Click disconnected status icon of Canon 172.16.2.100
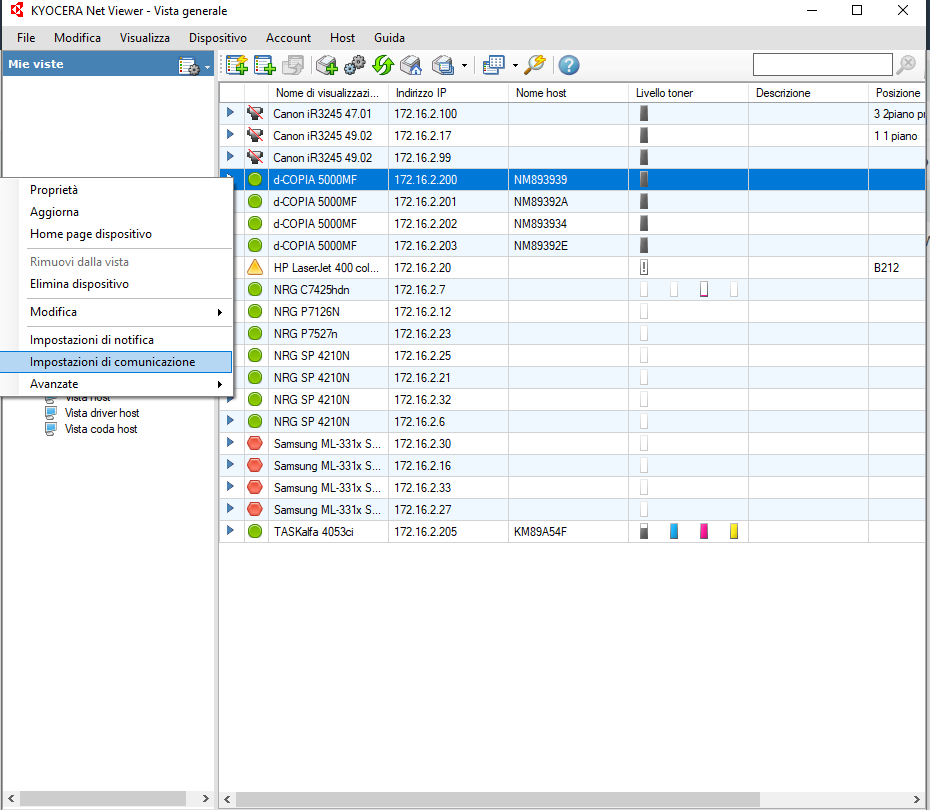 [255, 113]
